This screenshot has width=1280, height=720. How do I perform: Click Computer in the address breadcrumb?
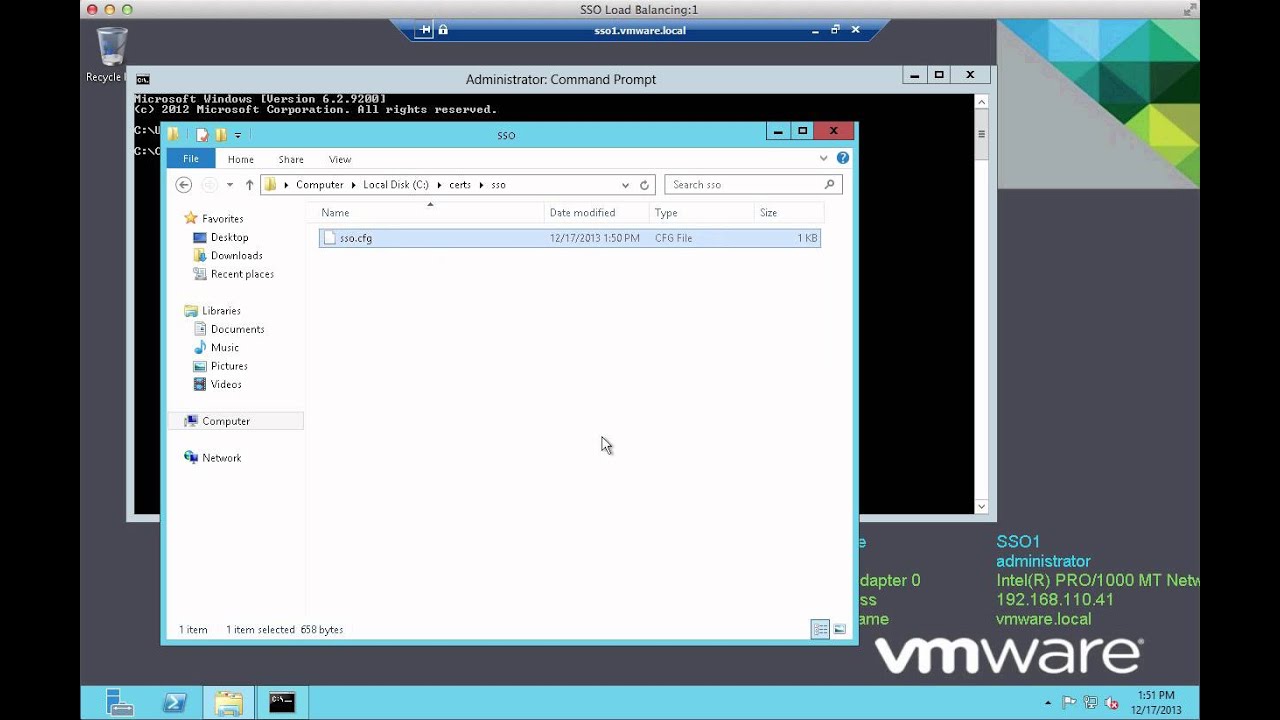(319, 185)
